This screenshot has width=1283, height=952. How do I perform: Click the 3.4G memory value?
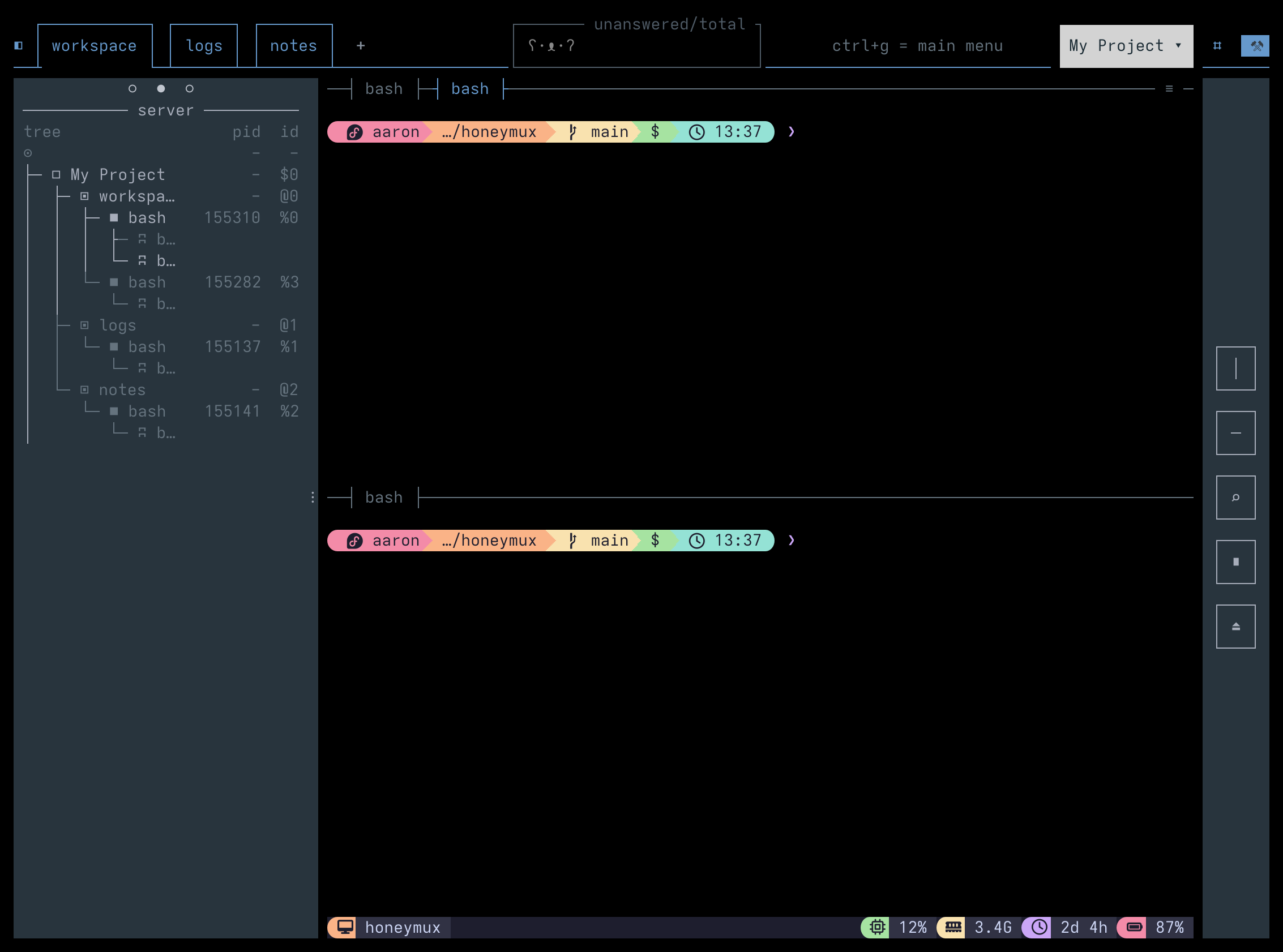(x=993, y=927)
